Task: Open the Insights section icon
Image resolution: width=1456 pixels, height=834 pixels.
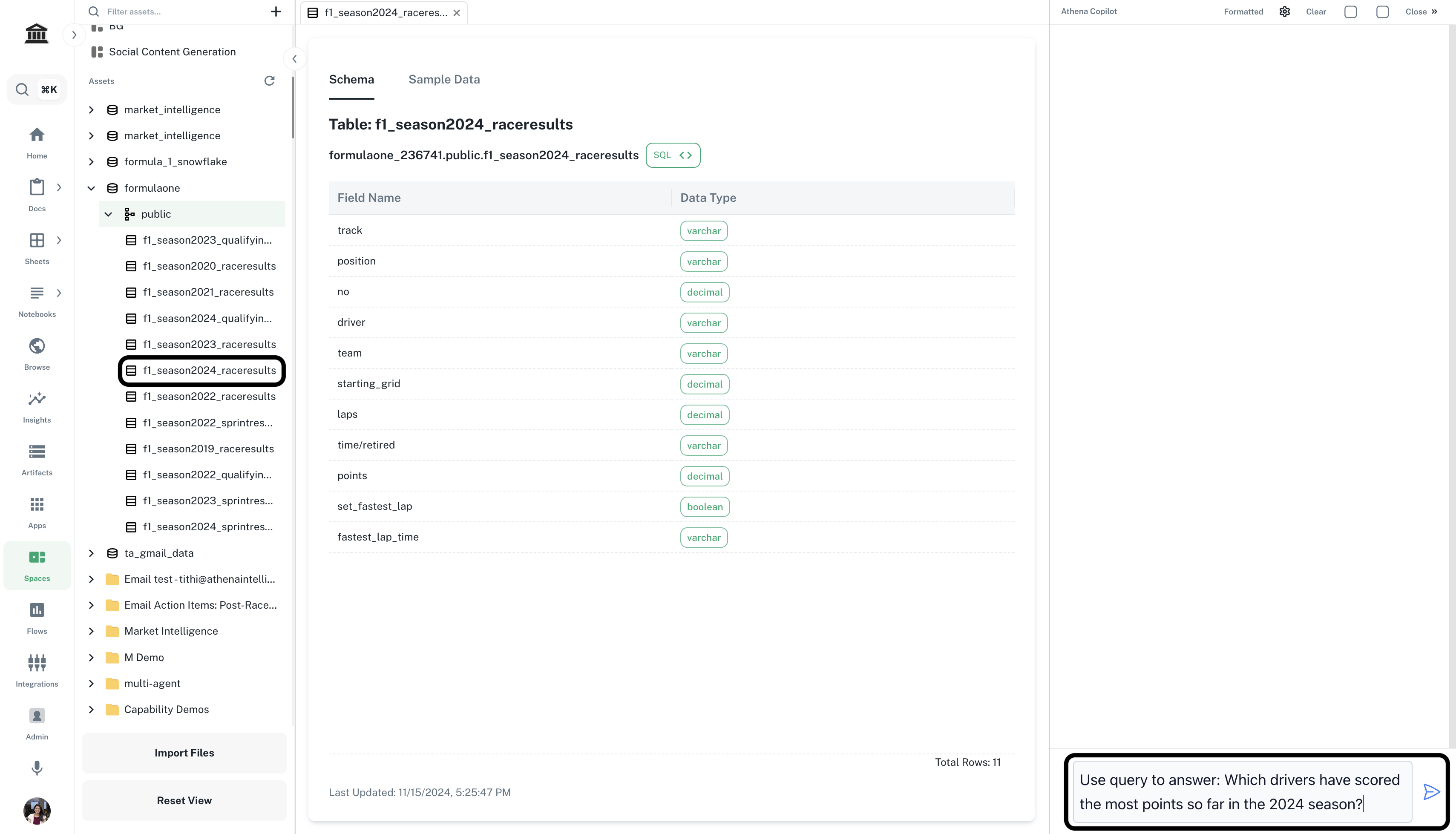Action: 37,399
